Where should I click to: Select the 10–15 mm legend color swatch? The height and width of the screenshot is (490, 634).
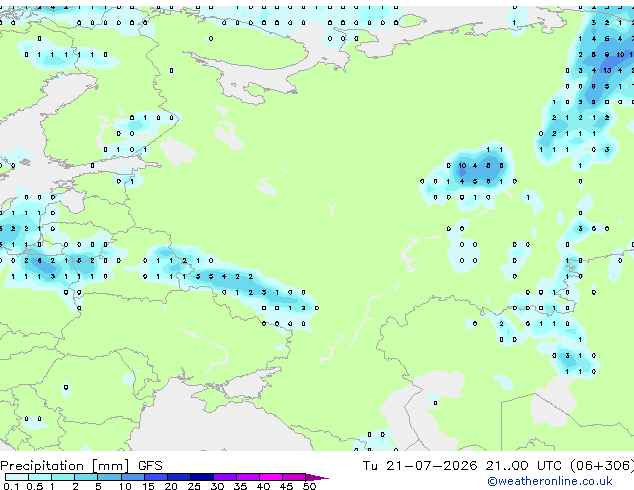[x=132, y=477]
